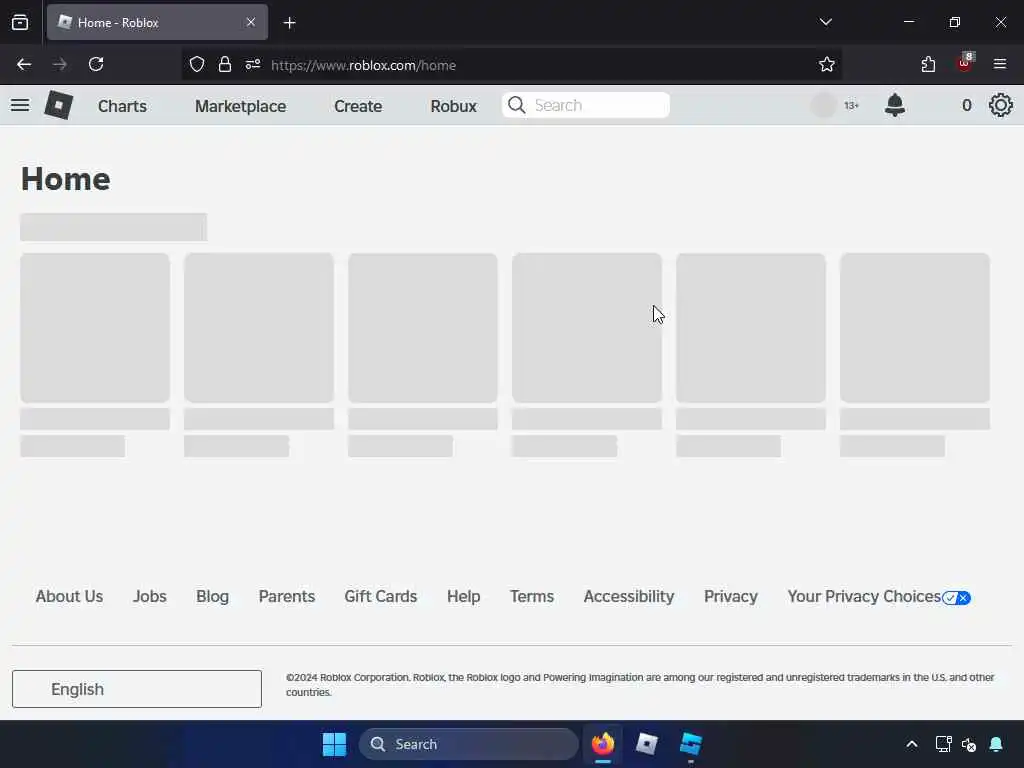Open Firefox View recent browsing button
This screenshot has width=1024, height=768.
(20, 23)
